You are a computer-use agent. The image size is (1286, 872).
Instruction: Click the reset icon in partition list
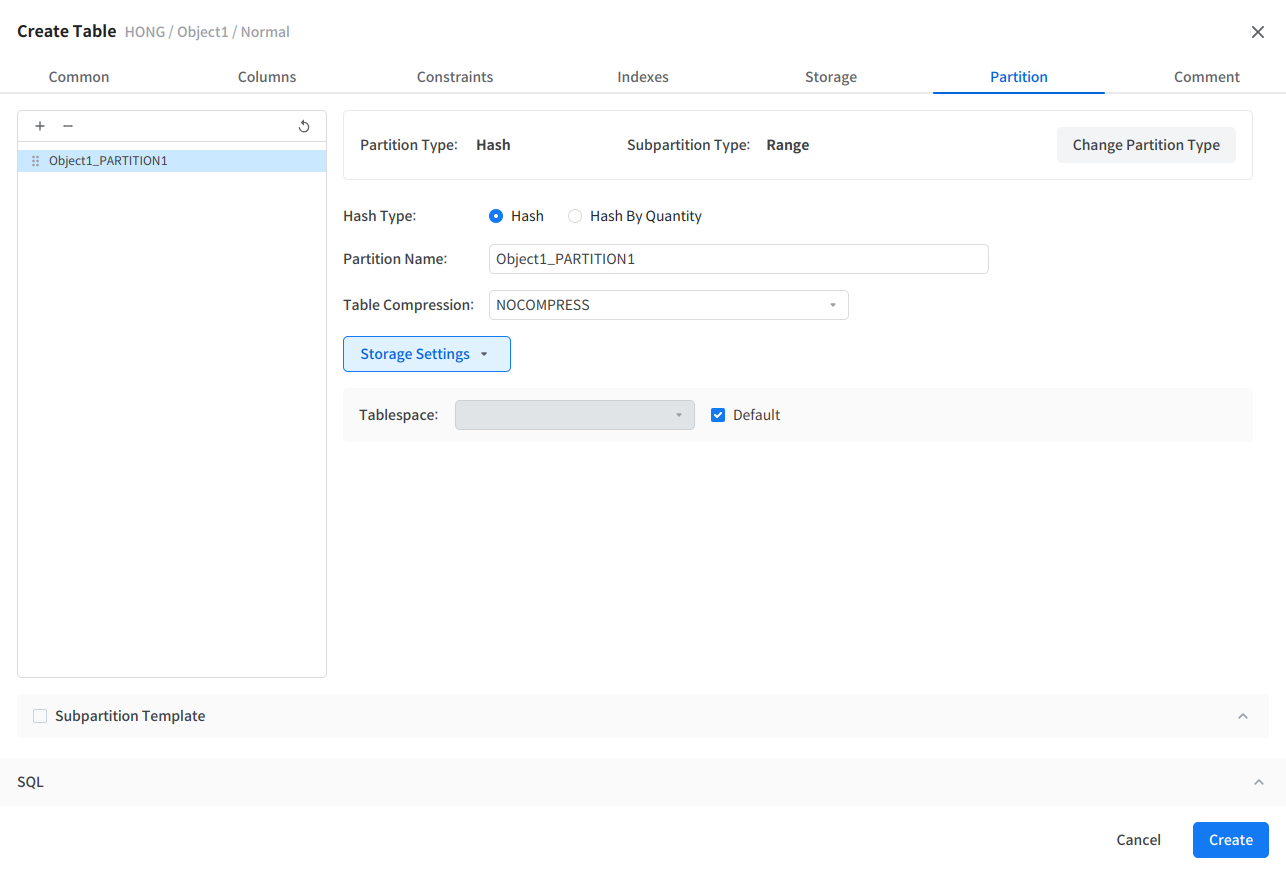pos(304,126)
